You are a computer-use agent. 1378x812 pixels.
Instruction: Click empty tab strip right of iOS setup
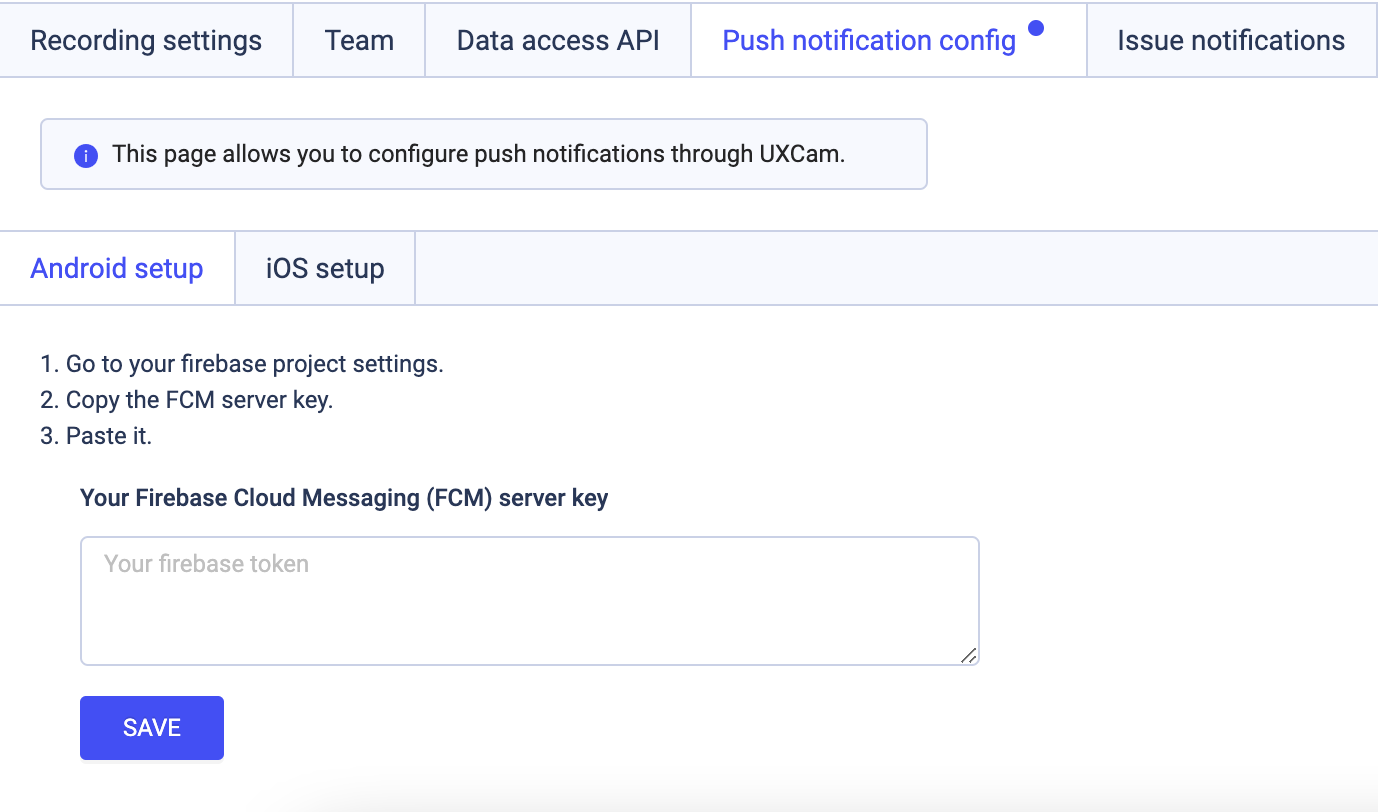[890, 269]
